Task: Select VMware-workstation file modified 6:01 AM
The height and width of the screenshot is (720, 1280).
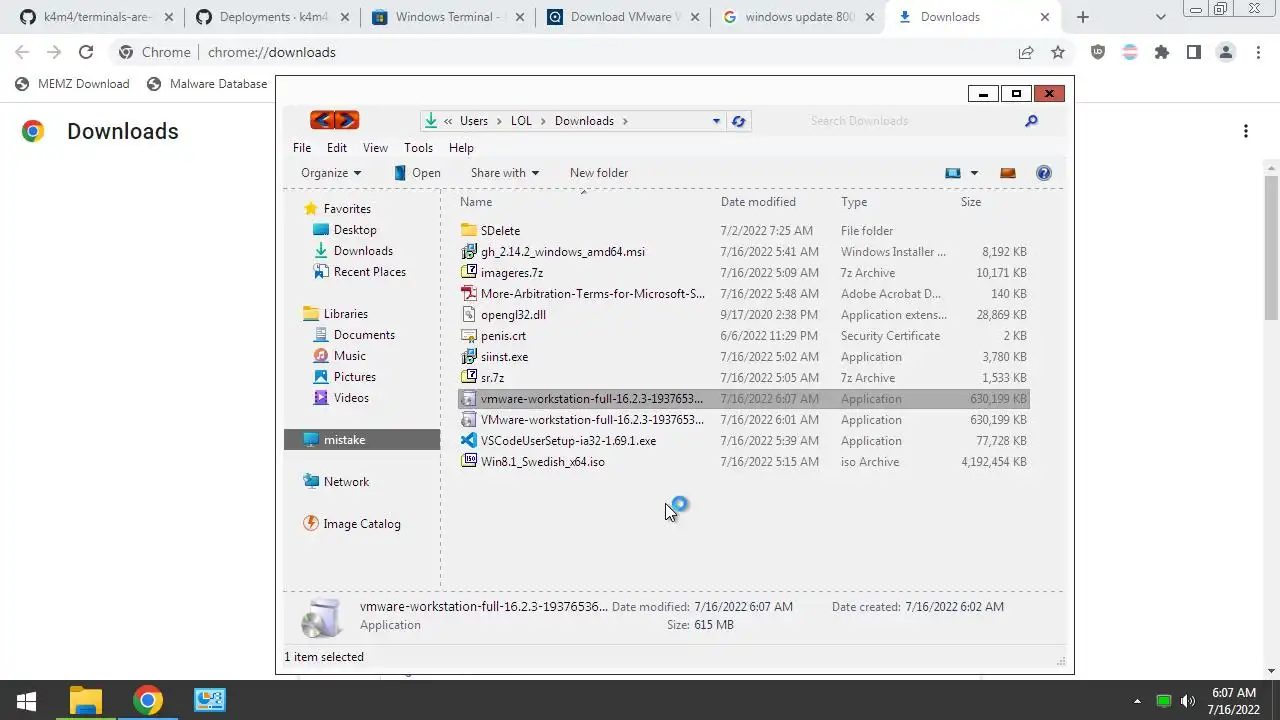Action: click(743, 420)
